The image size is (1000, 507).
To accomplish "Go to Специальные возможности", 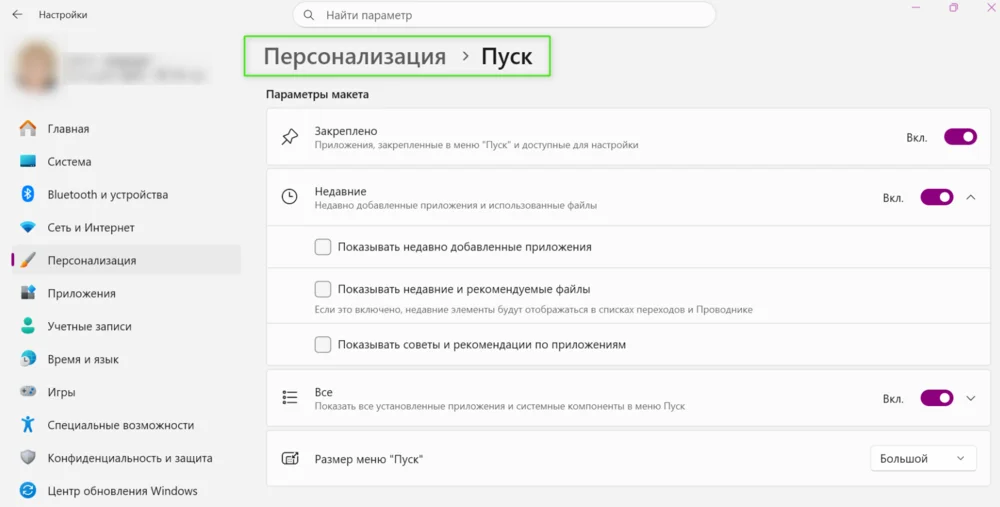I will coord(126,425).
